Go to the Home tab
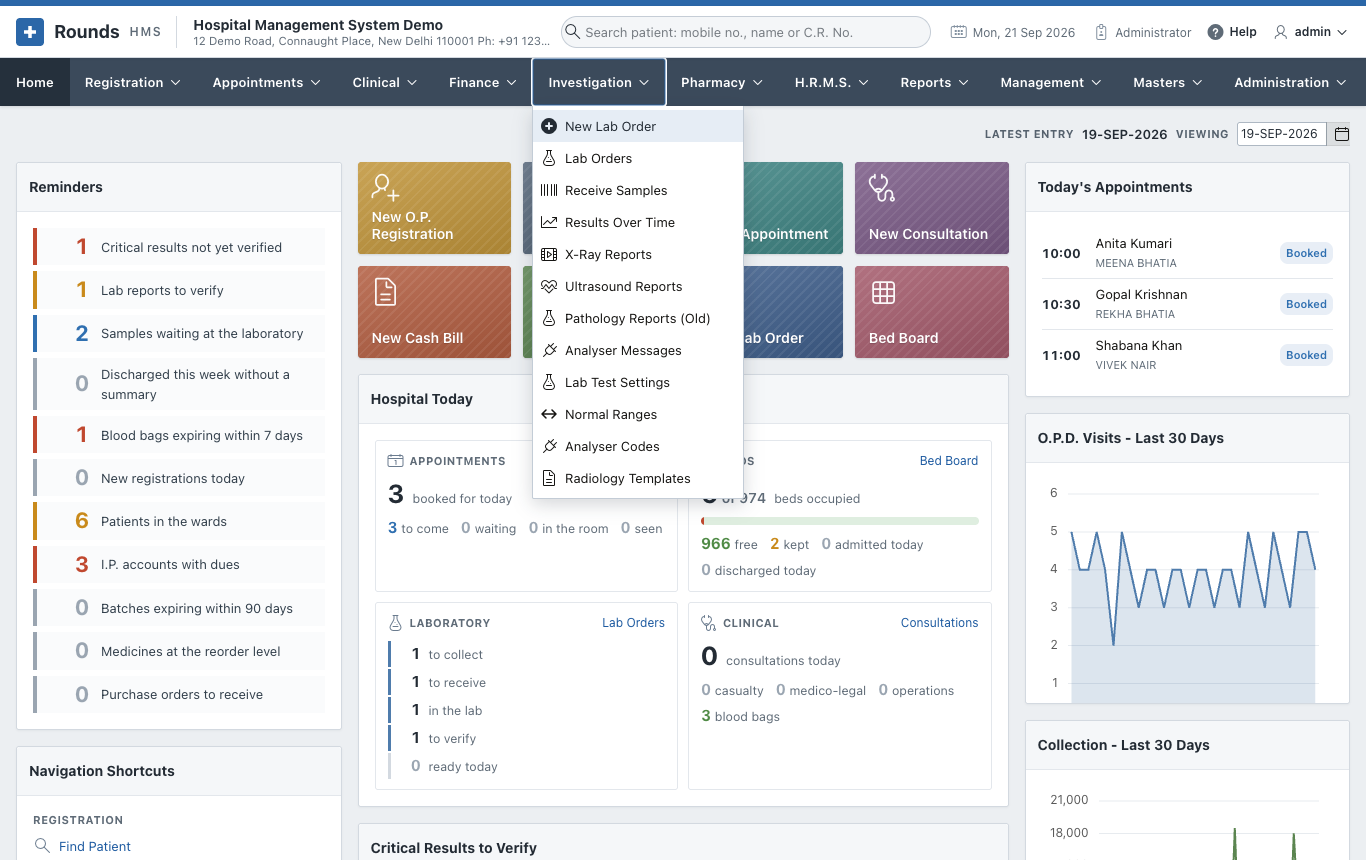Viewport: 1366px width, 860px height. point(35,82)
